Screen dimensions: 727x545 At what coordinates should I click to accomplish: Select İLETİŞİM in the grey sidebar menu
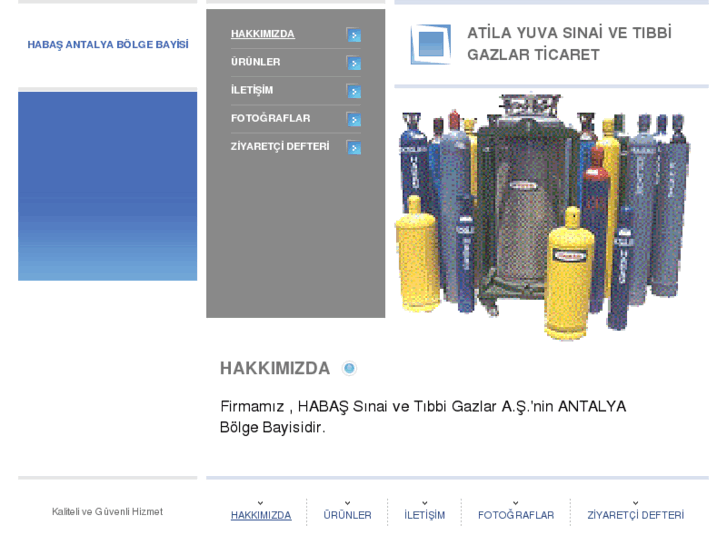point(252,90)
